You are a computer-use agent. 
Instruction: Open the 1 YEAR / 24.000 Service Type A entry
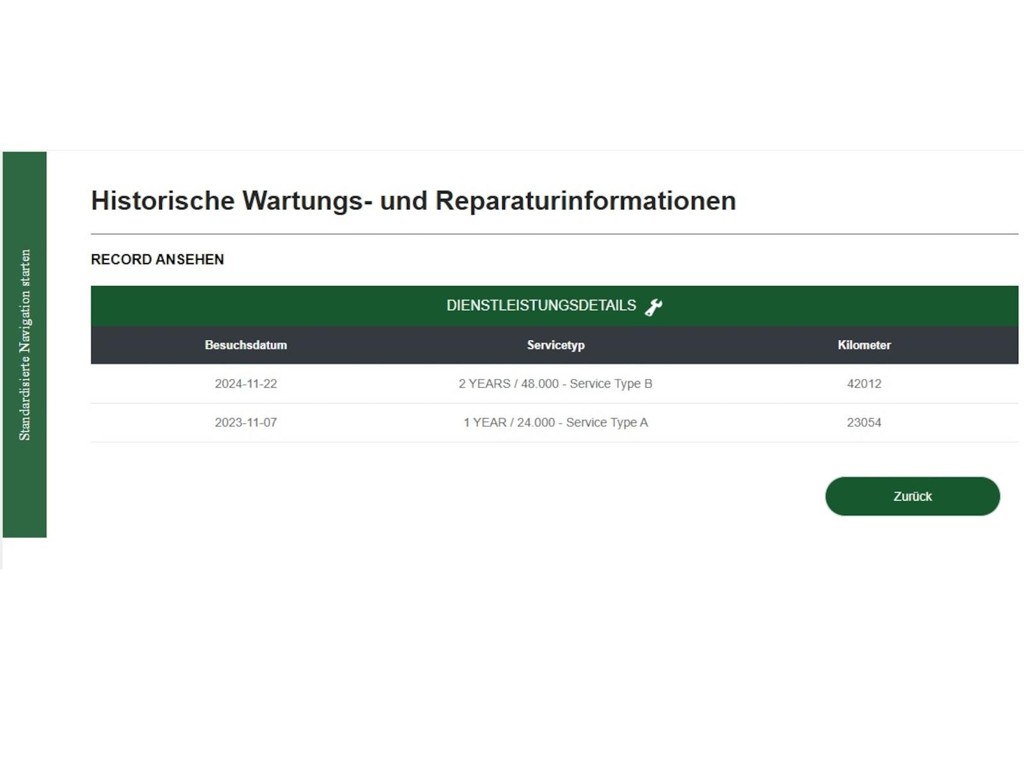555,423
